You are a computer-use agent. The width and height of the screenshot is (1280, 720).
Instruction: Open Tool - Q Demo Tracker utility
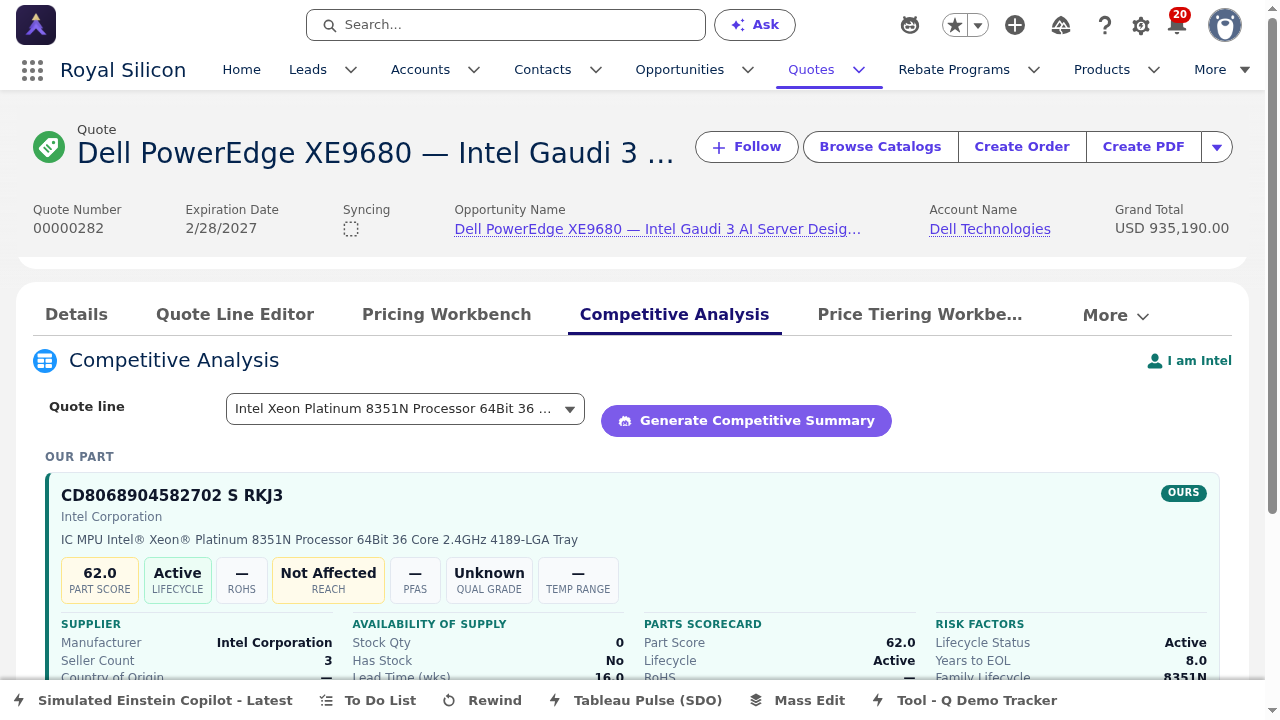[964, 701]
